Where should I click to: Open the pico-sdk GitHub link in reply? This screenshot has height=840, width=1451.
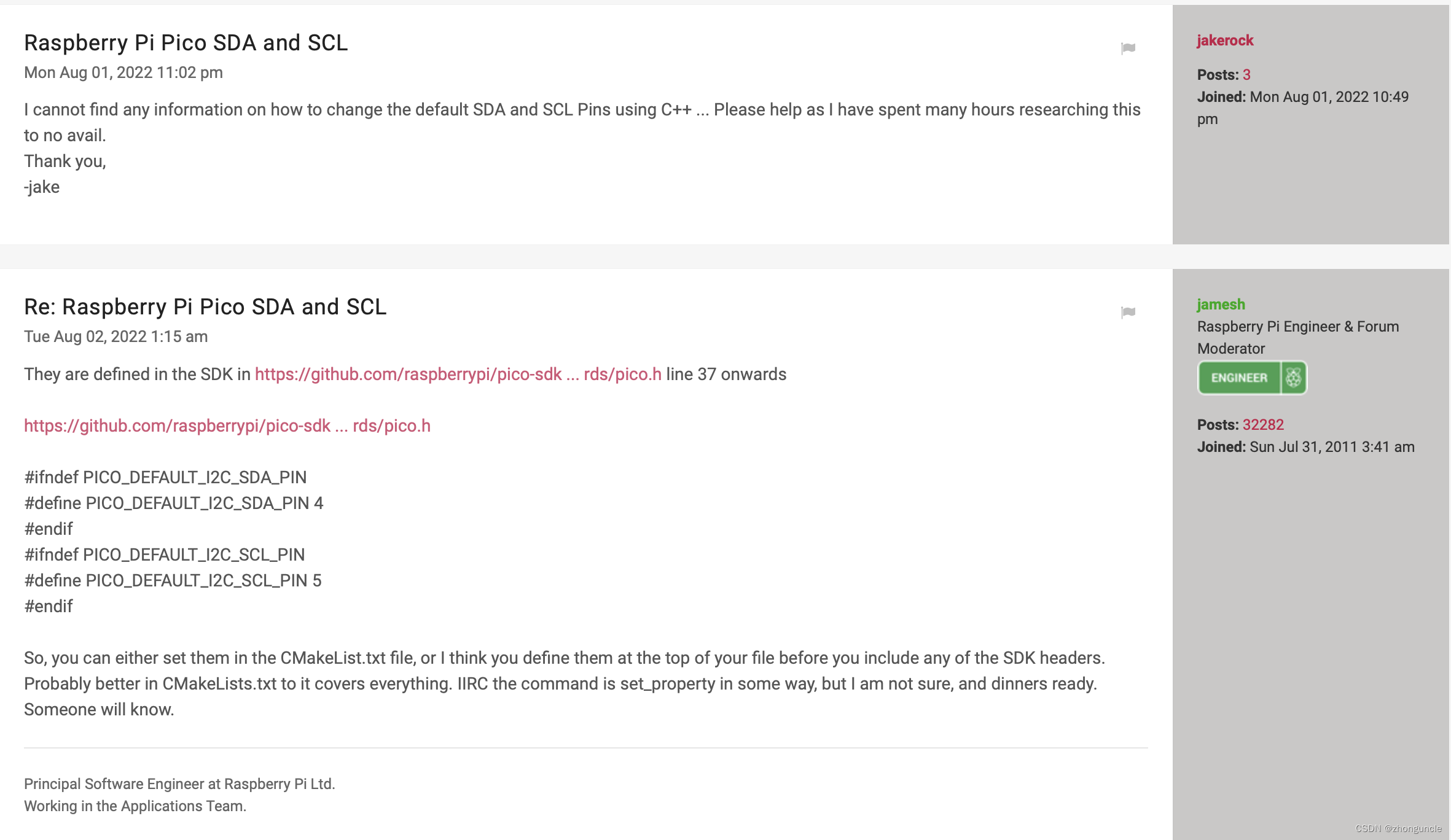[x=458, y=374]
